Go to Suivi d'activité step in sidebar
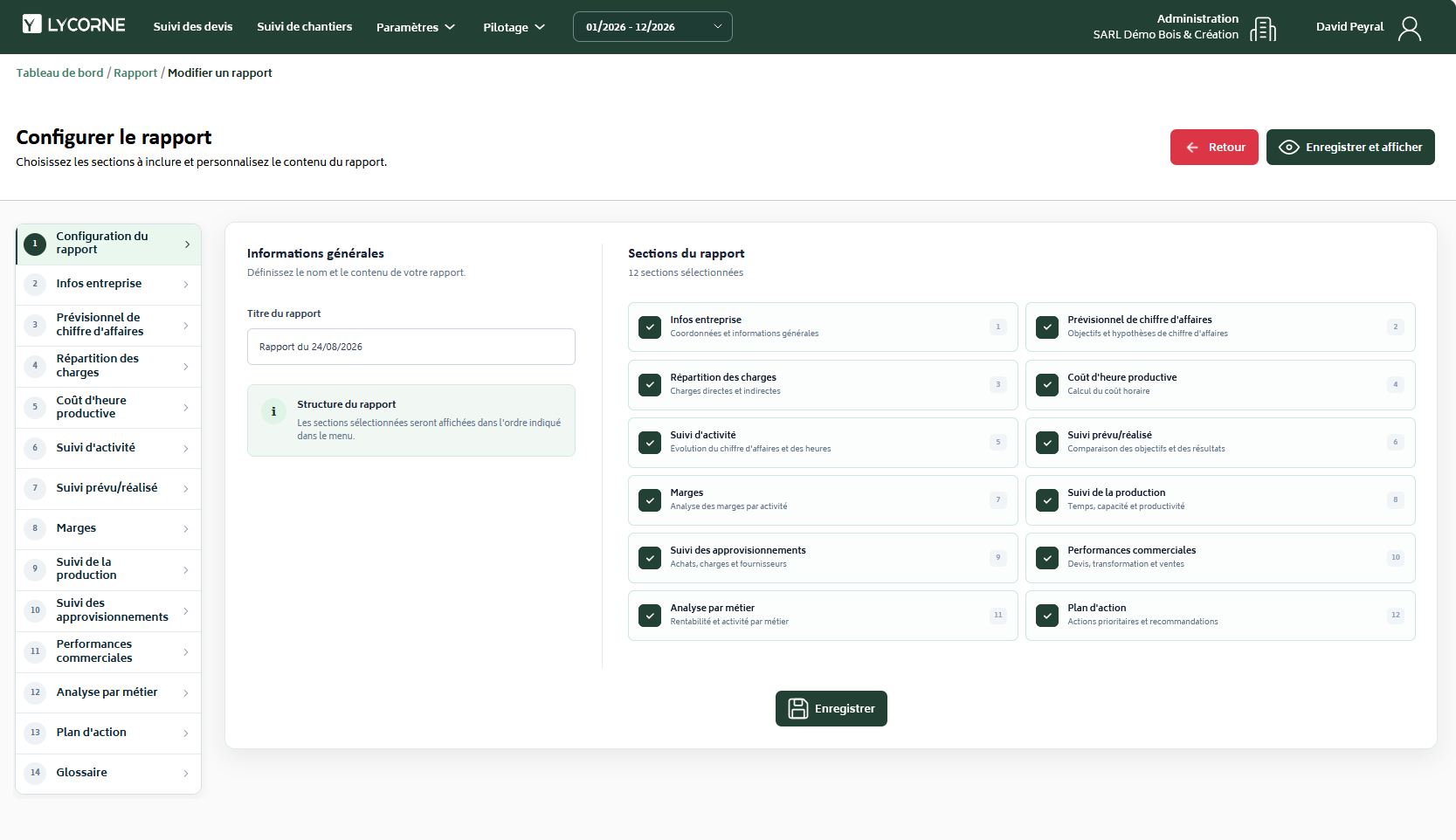 tap(108, 448)
